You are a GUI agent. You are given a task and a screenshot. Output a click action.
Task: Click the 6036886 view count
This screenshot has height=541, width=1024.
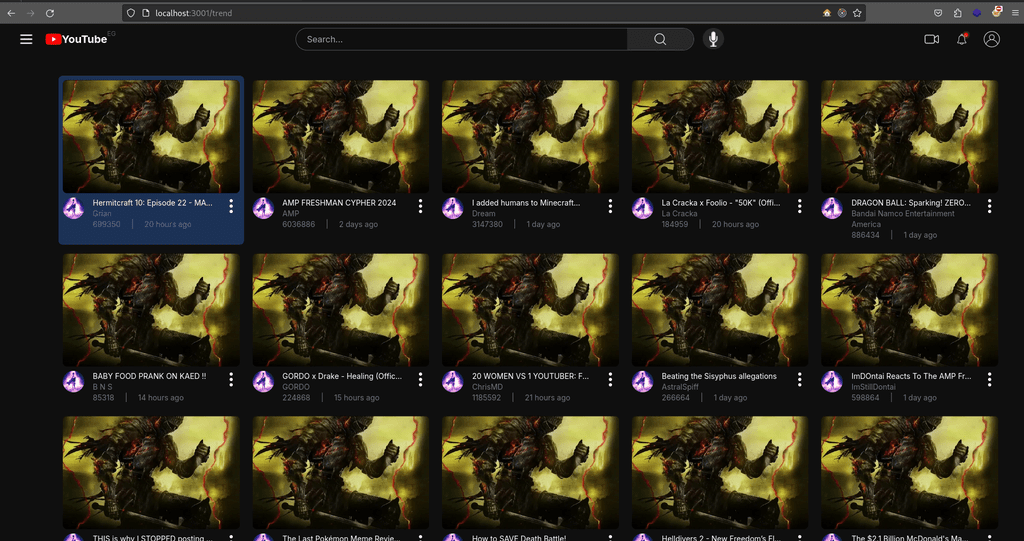coord(298,224)
